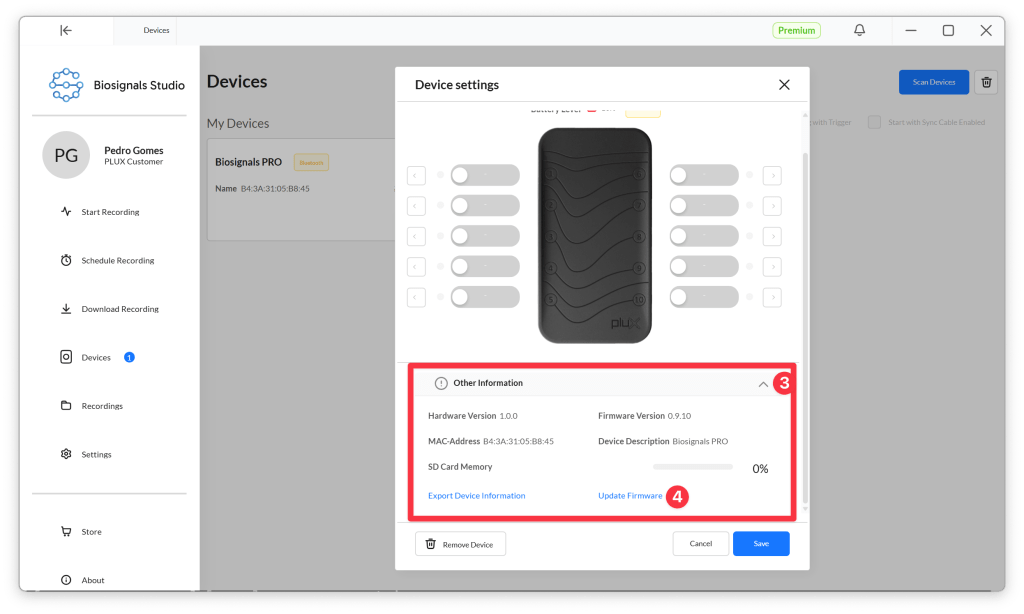Click the blue badge next to Devices
Image resolution: width=1024 pixels, height=614 pixels.
click(x=129, y=357)
